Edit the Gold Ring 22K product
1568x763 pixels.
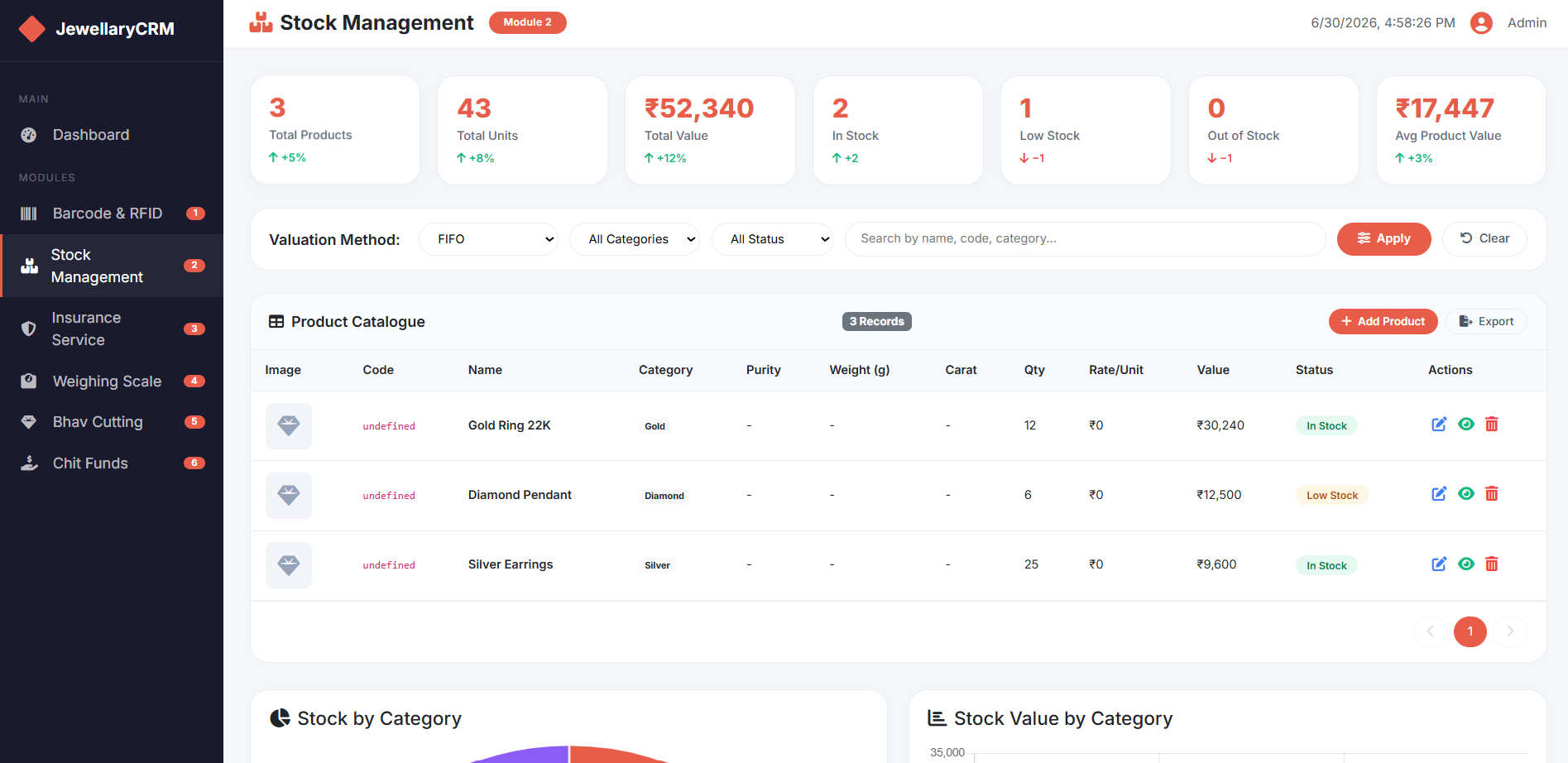tap(1439, 425)
